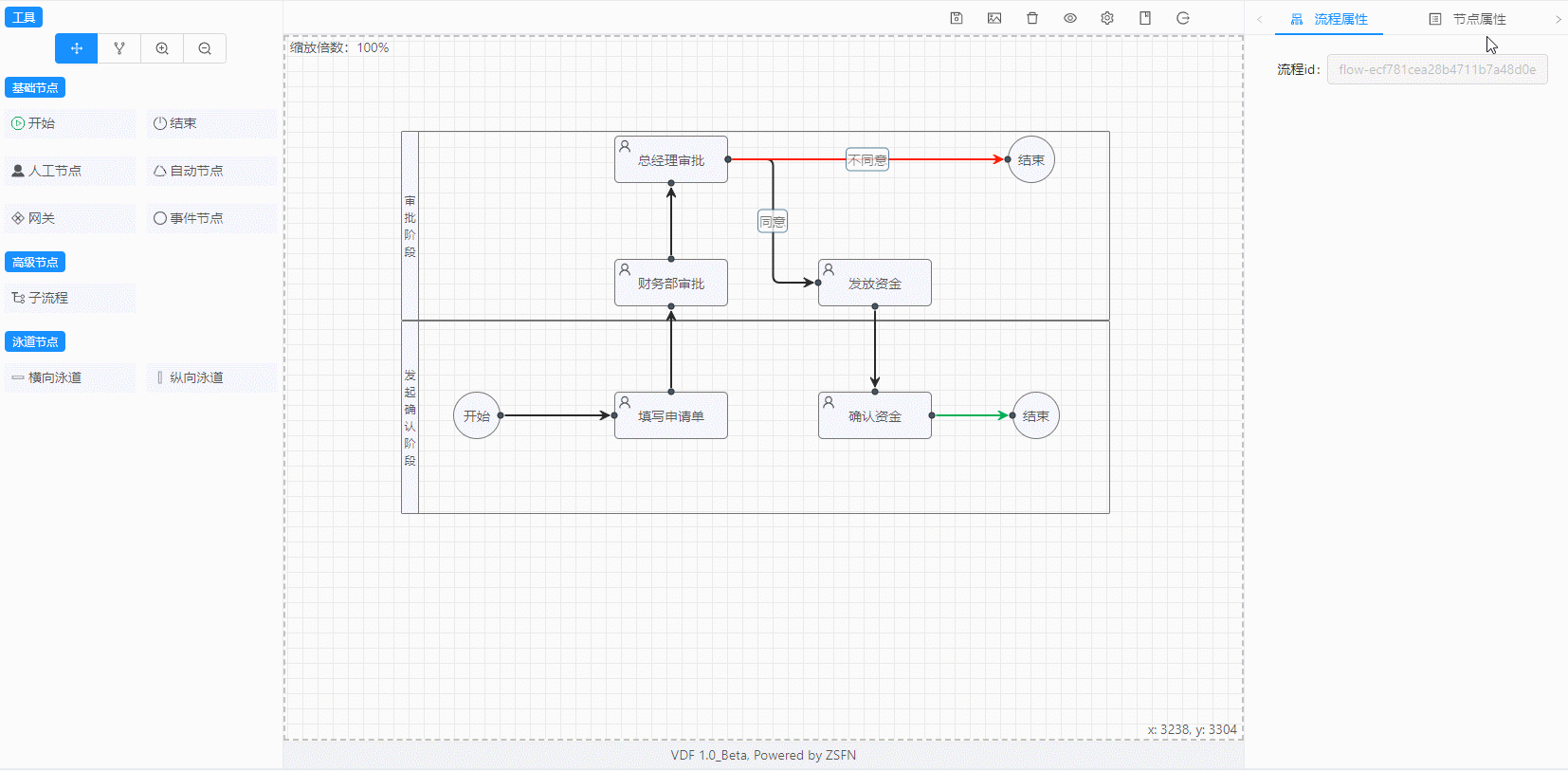Click the 流程id input field
Viewport: 1568px width, 771px height.
click(1437, 69)
